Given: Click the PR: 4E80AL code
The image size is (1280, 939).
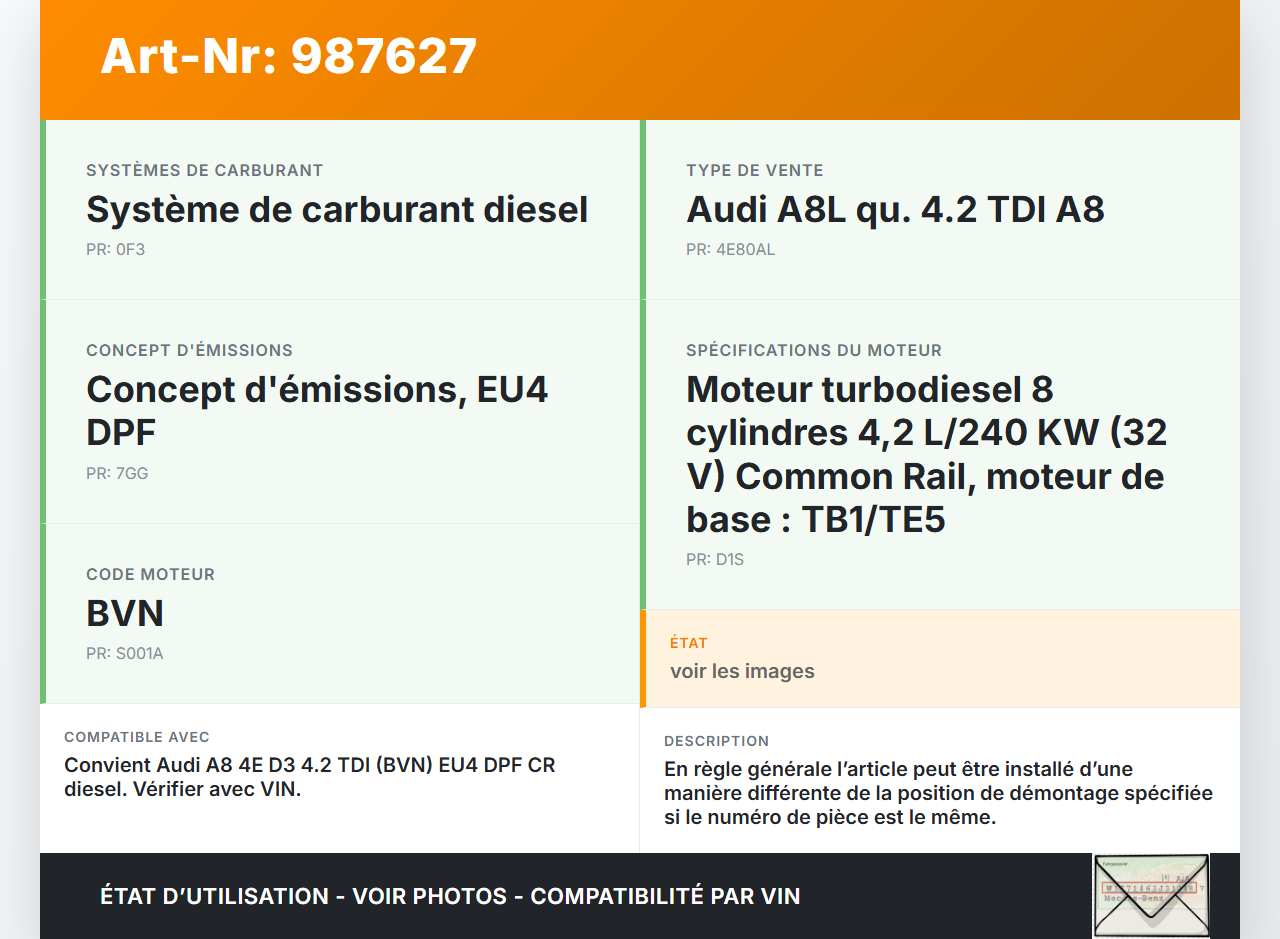Looking at the screenshot, I should tap(730, 249).
